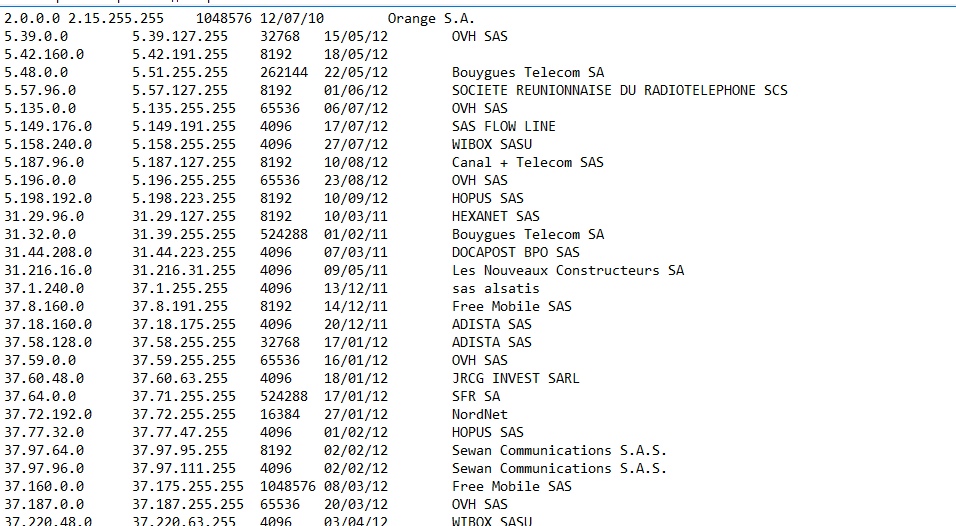Click 'JRCG INVEST SARL'
The width and height of the screenshot is (956, 526).
click(x=516, y=379)
